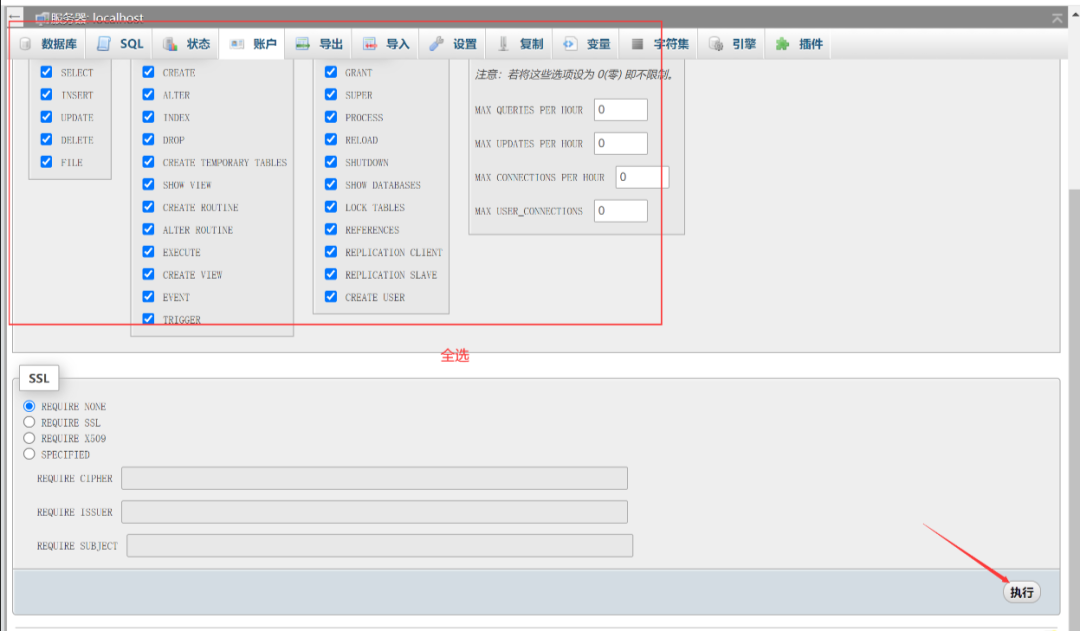Click the accounts card icon
The height and width of the screenshot is (631, 1080).
[237, 44]
